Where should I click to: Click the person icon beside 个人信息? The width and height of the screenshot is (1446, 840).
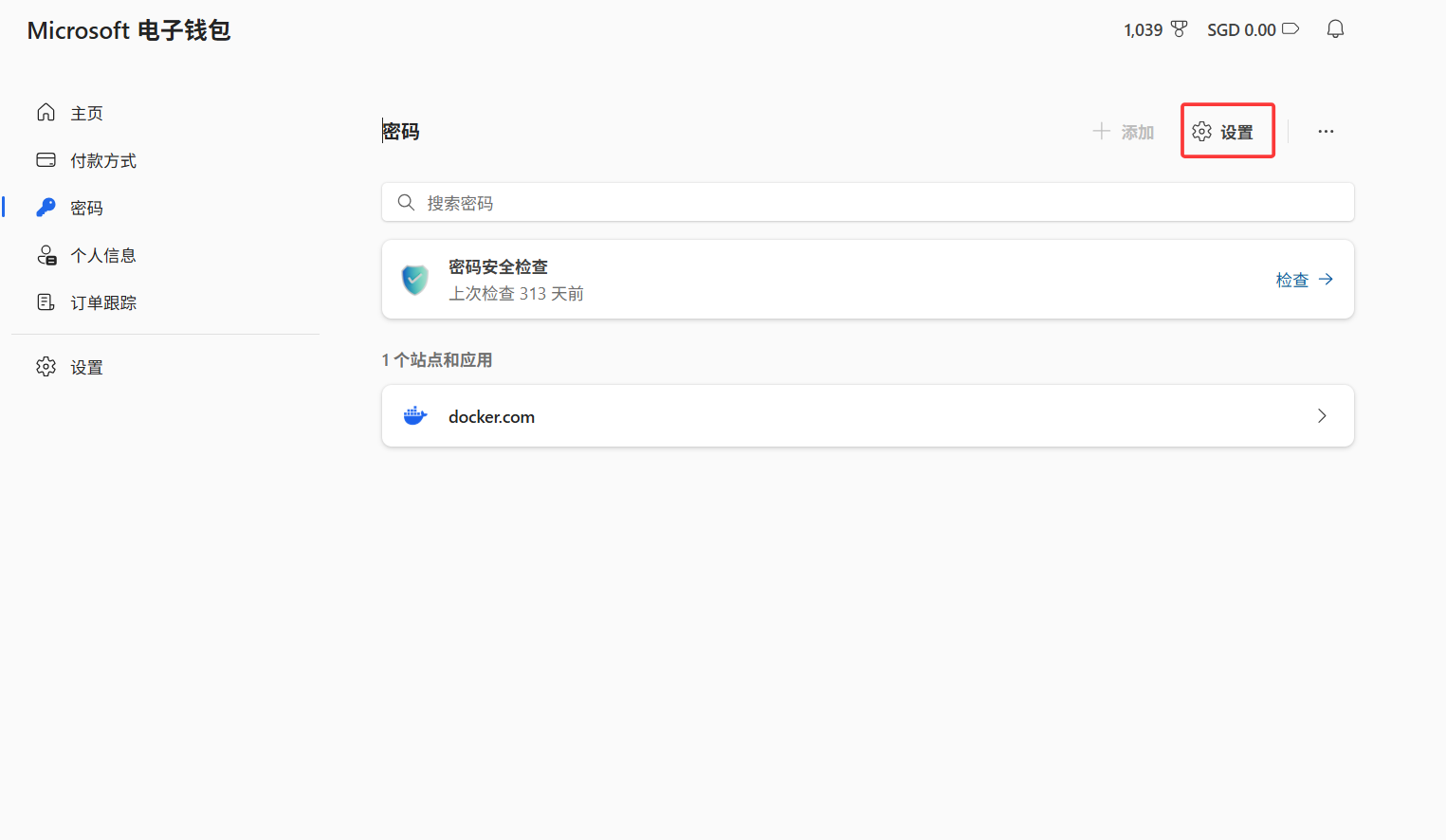(46, 255)
